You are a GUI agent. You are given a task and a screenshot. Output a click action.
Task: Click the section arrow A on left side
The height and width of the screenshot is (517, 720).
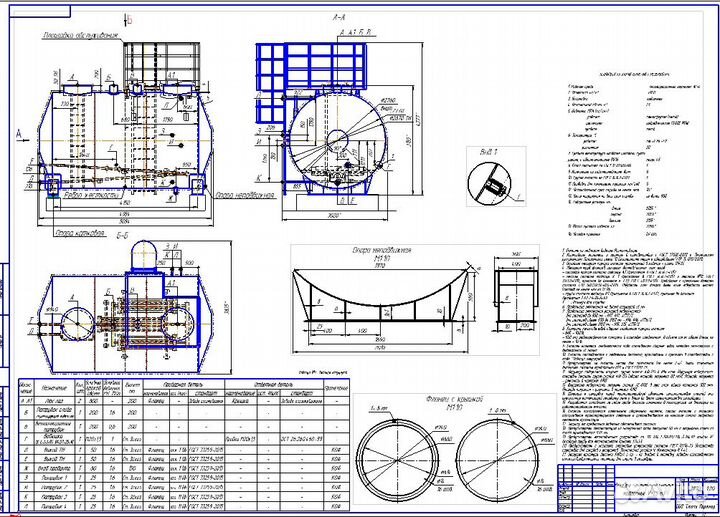20,132
